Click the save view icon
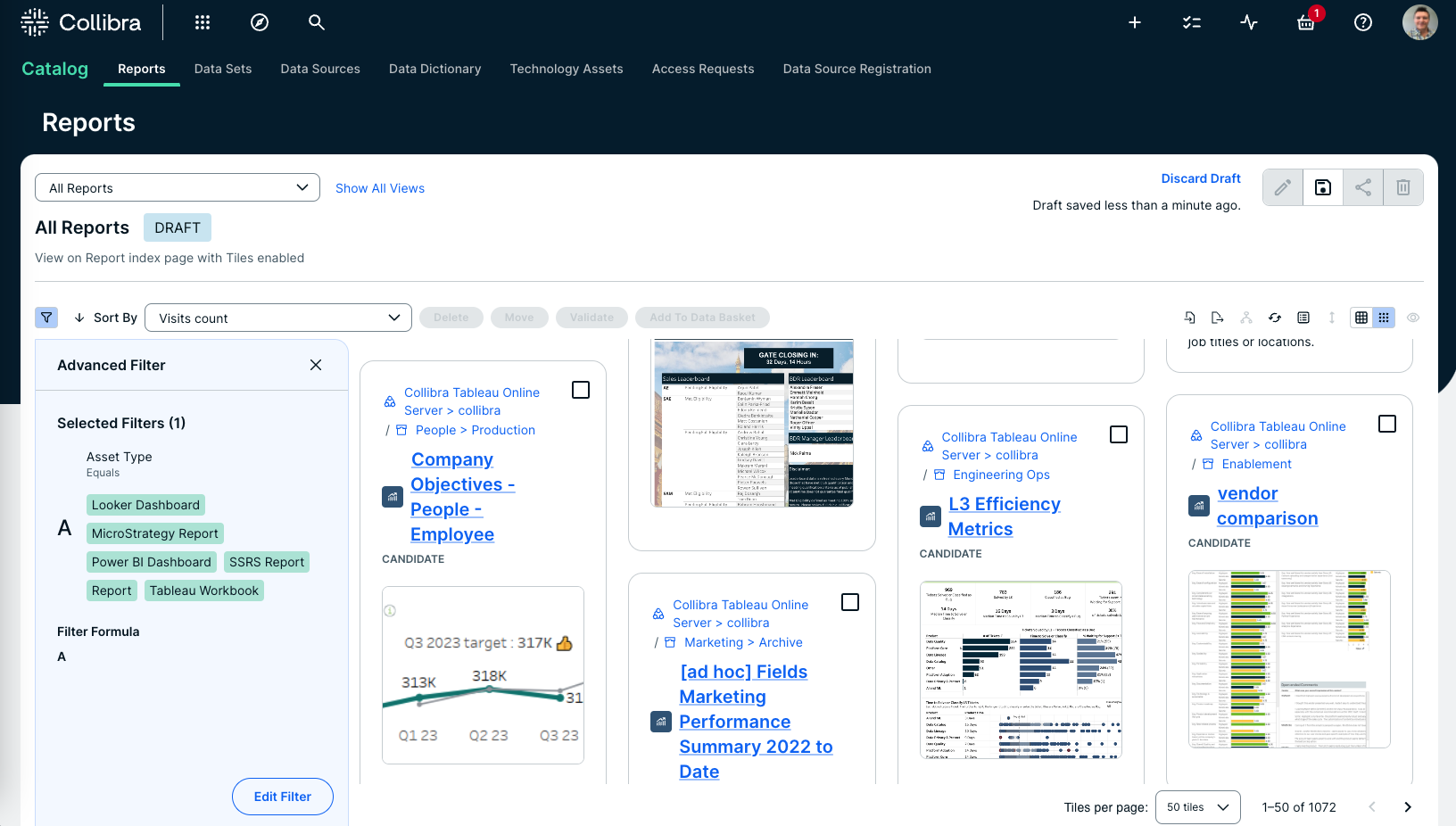The width and height of the screenshot is (1456, 826). tap(1323, 187)
